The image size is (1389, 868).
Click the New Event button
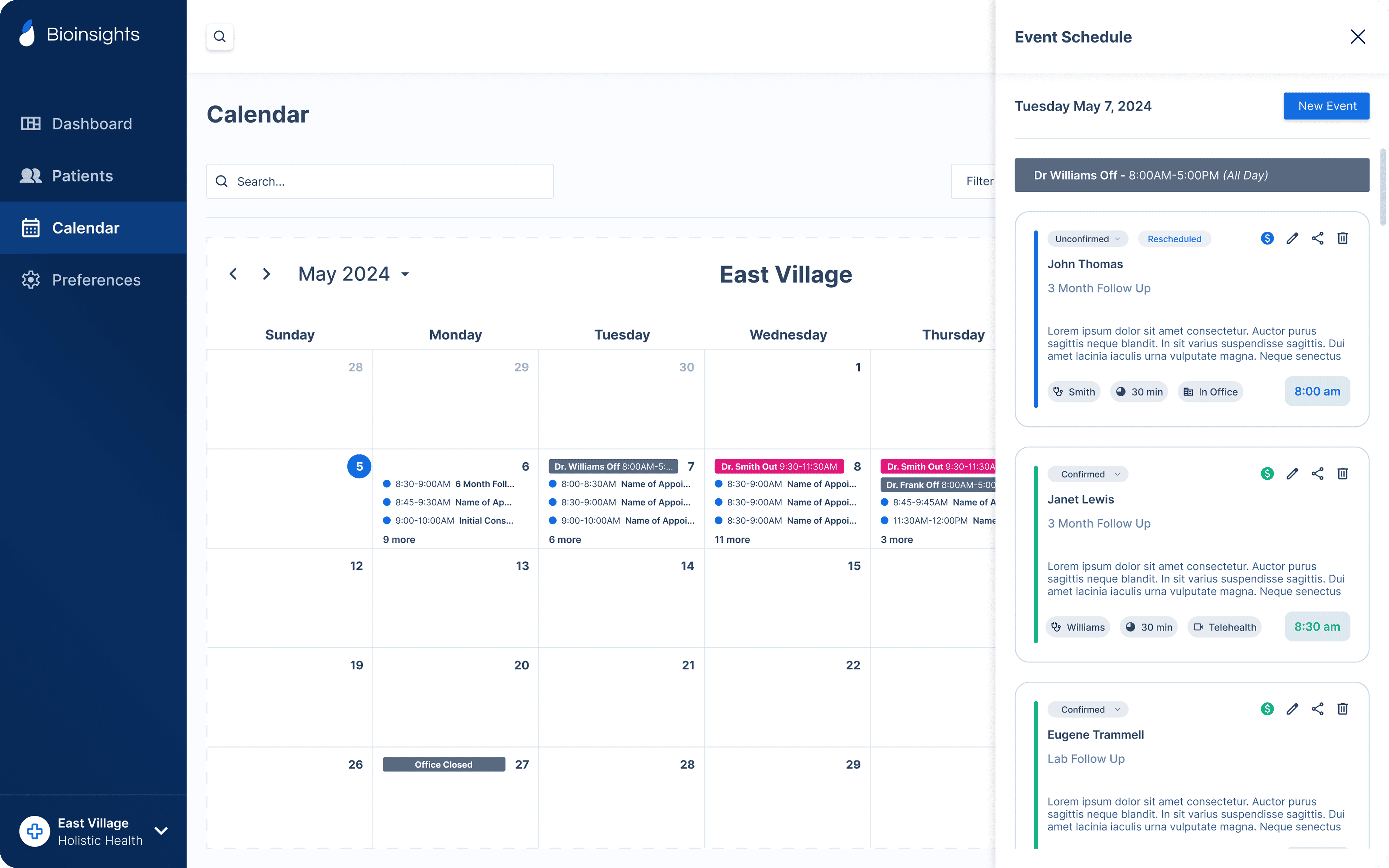[x=1326, y=106]
